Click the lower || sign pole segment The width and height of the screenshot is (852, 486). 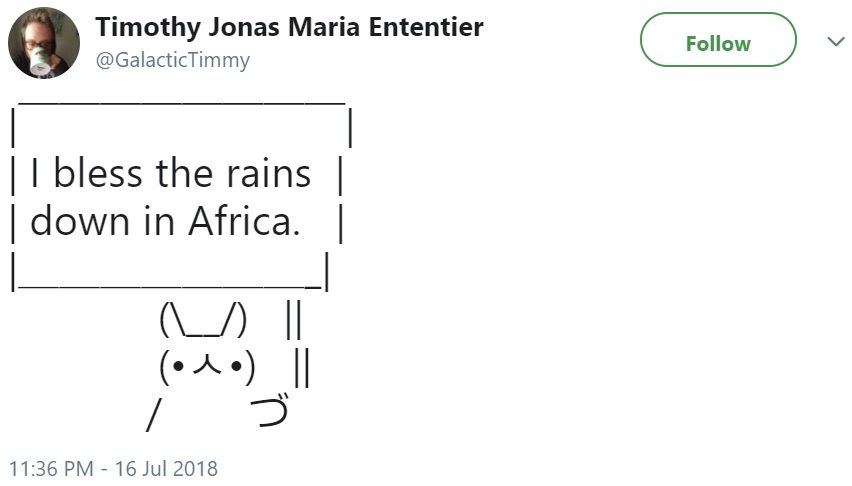coord(302,367)
